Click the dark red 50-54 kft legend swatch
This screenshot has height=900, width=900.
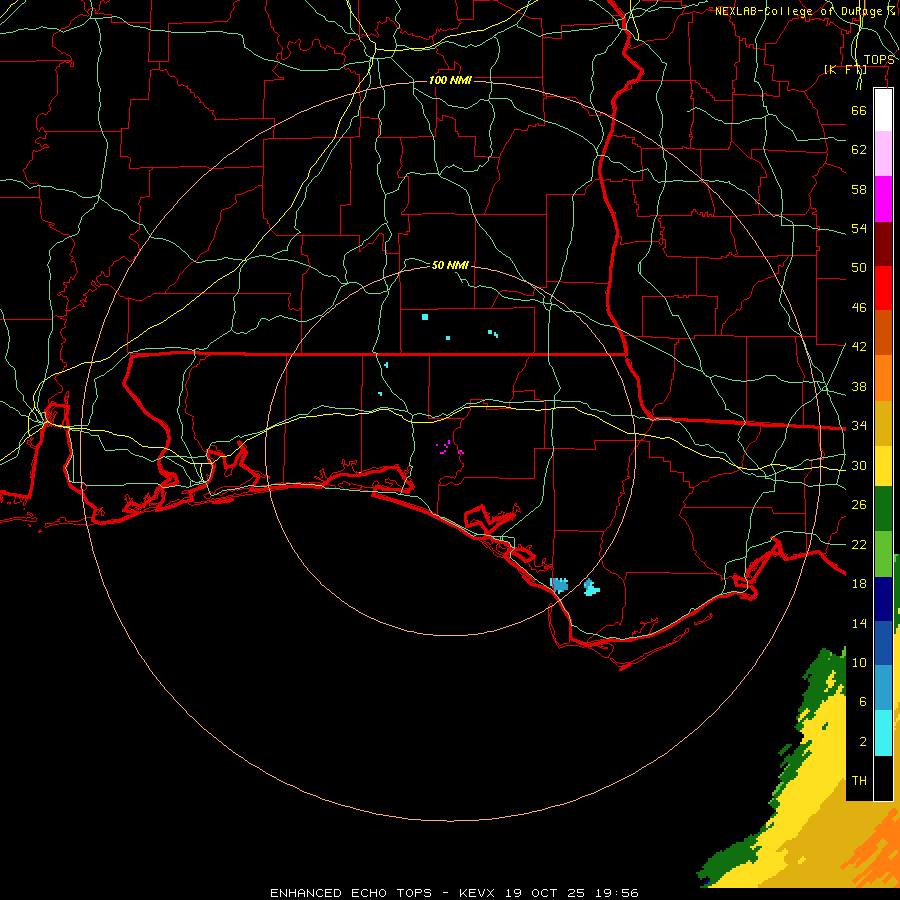point(883,244)
